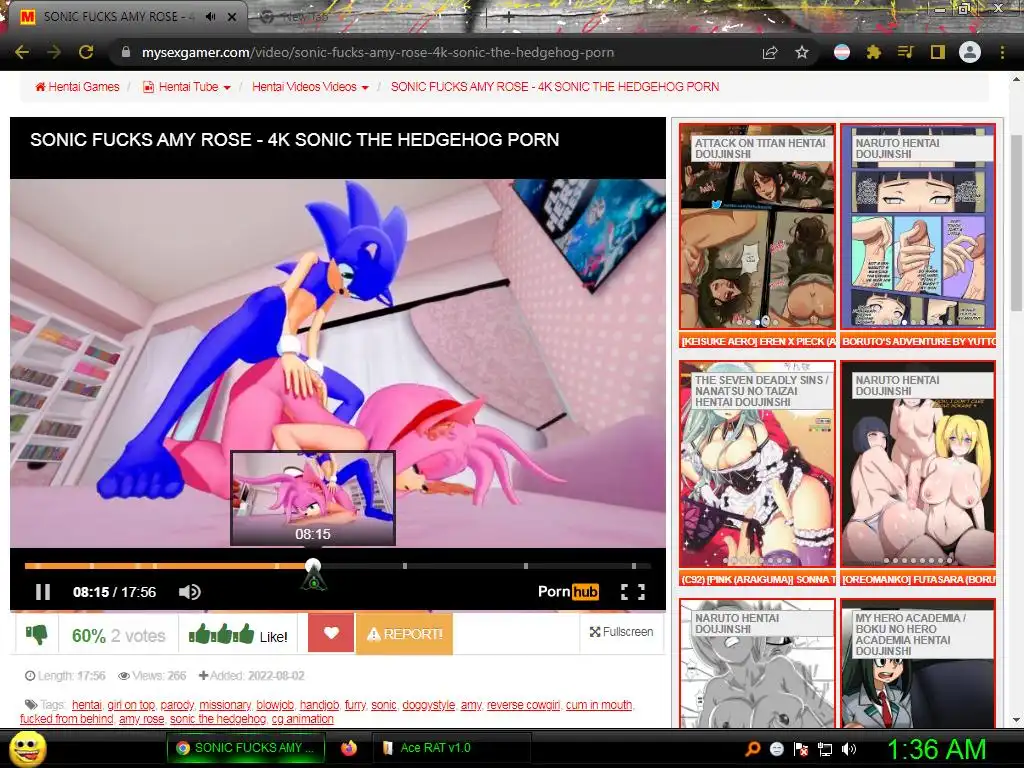
Task: Click the address bar URL field
Action: (431, 52)
